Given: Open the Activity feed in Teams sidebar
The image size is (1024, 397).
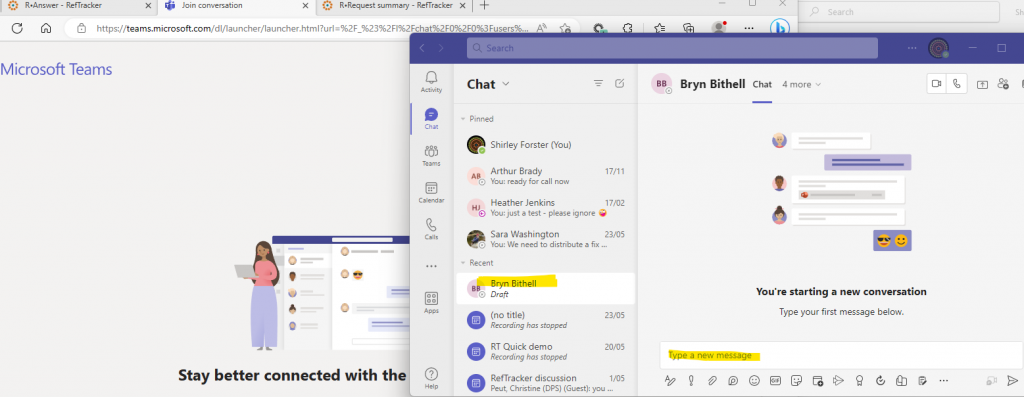Looking at the screenshot, I should pos(431,82).
